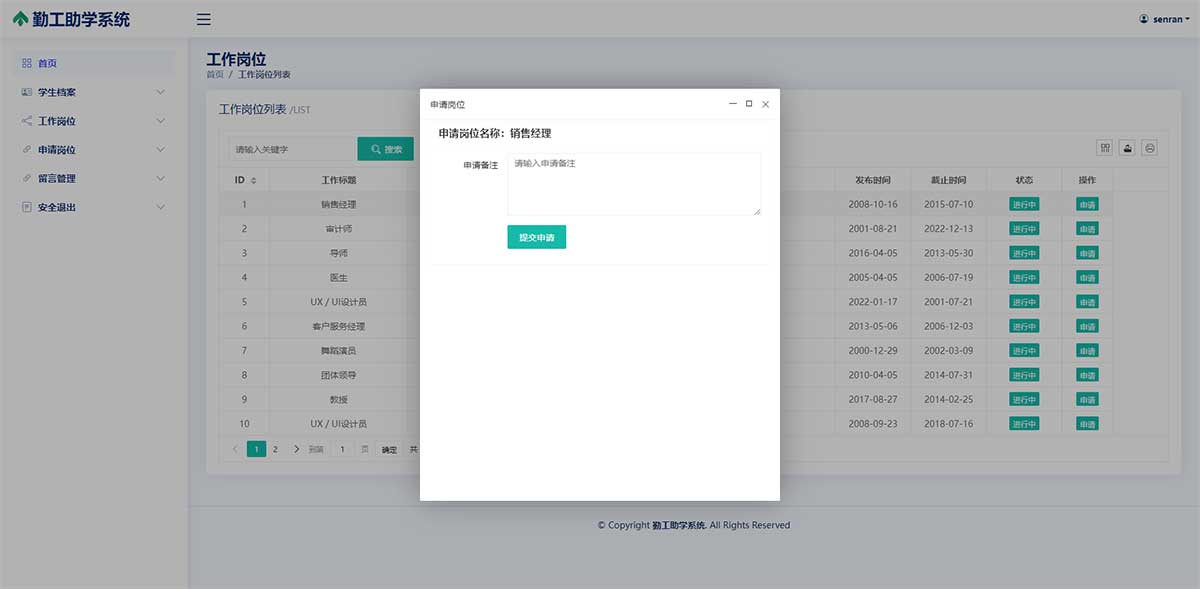Click the 勤工助学系统 logo in header

71,19
